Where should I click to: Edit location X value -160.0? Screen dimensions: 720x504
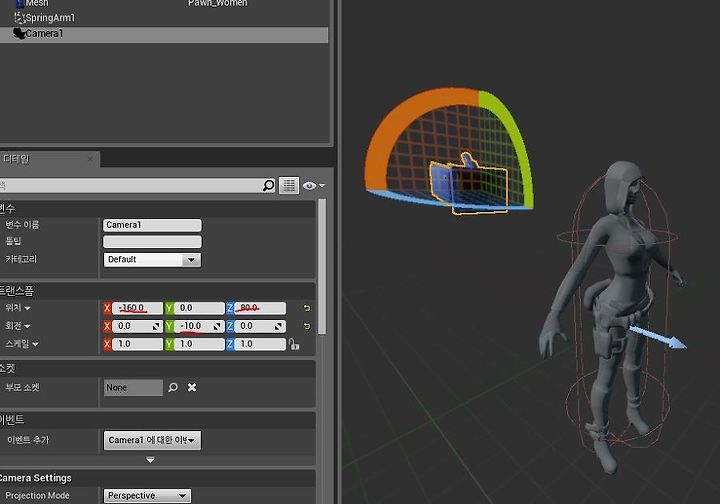[x=137, y=308]
